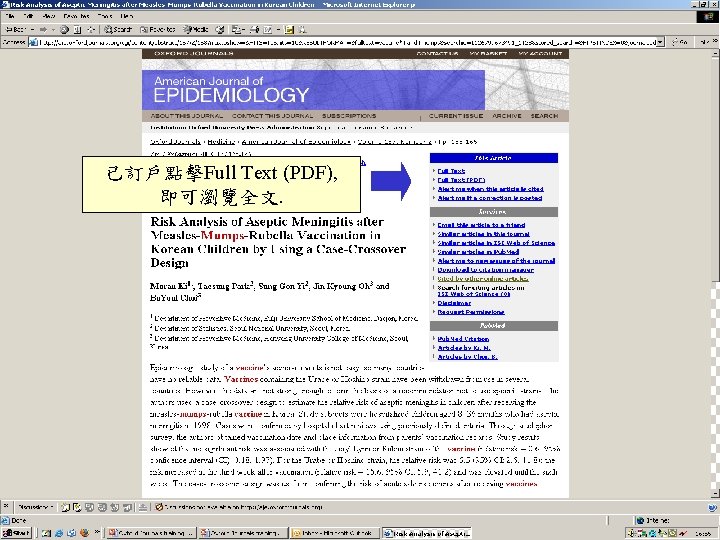
Task: Click MY ACCOUNT in top brown bar
Action: [540, 54]
